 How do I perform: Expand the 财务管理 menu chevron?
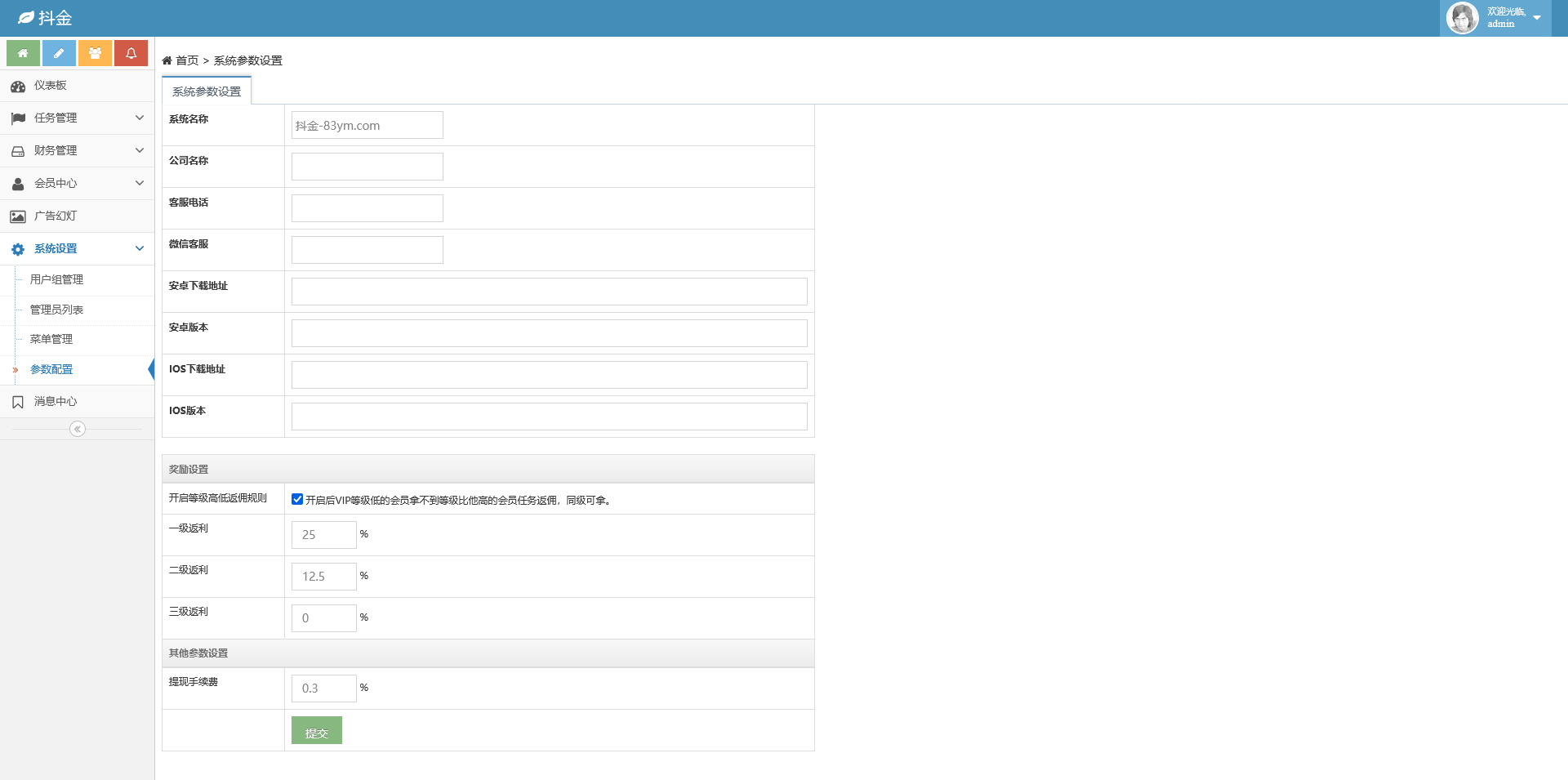[x=140, y=150]
